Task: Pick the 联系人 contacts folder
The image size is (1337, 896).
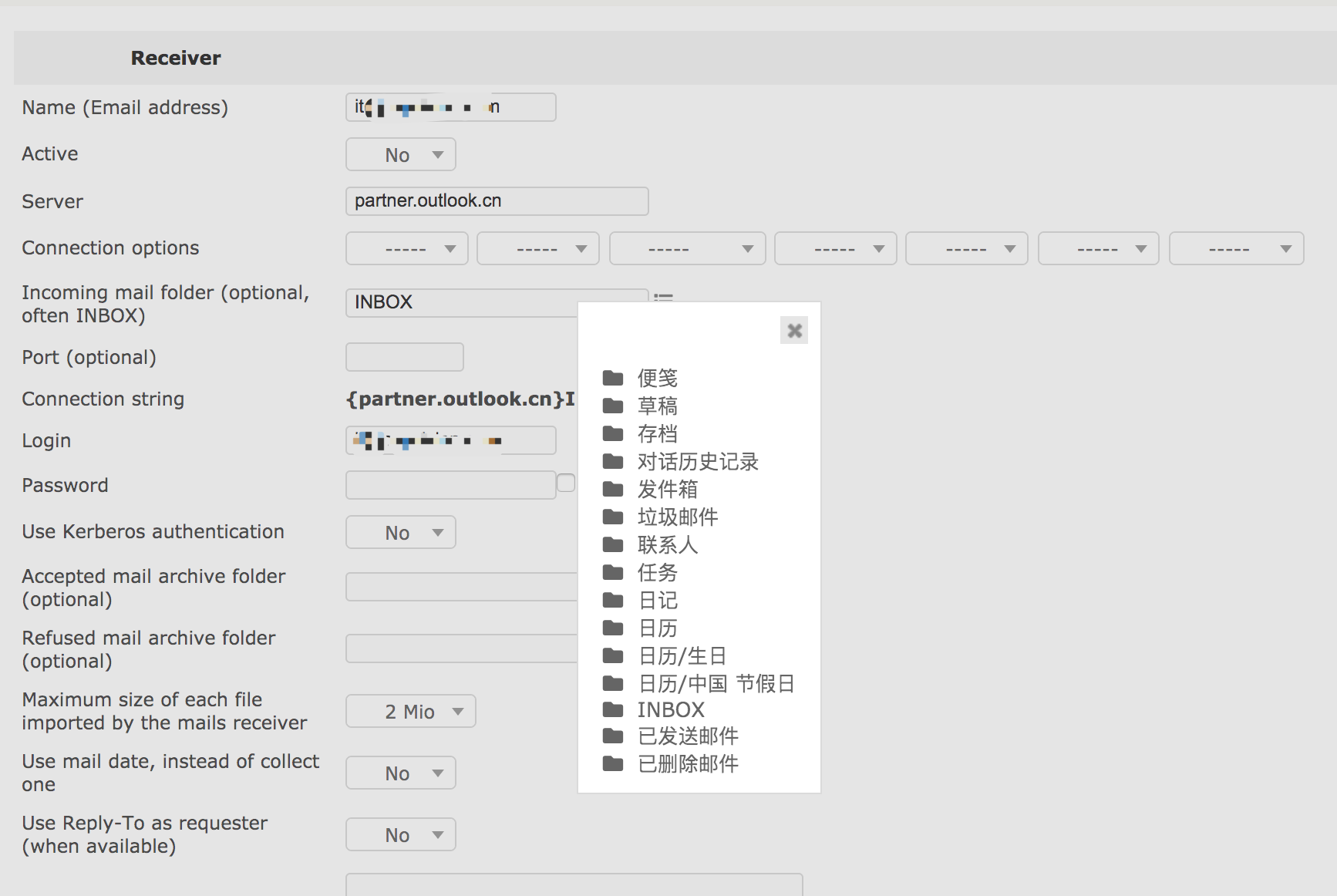Action: (x=666, y=545)
